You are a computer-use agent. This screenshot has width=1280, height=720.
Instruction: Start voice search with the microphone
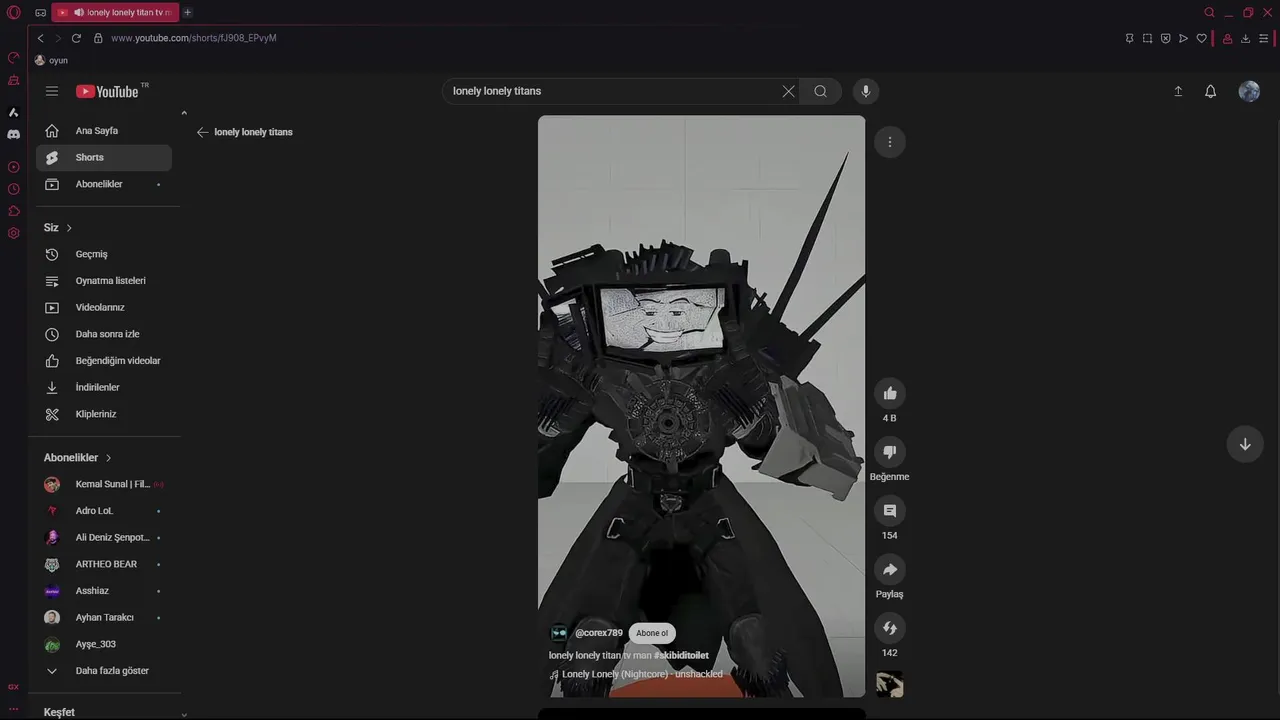click(x=866, y=91)
